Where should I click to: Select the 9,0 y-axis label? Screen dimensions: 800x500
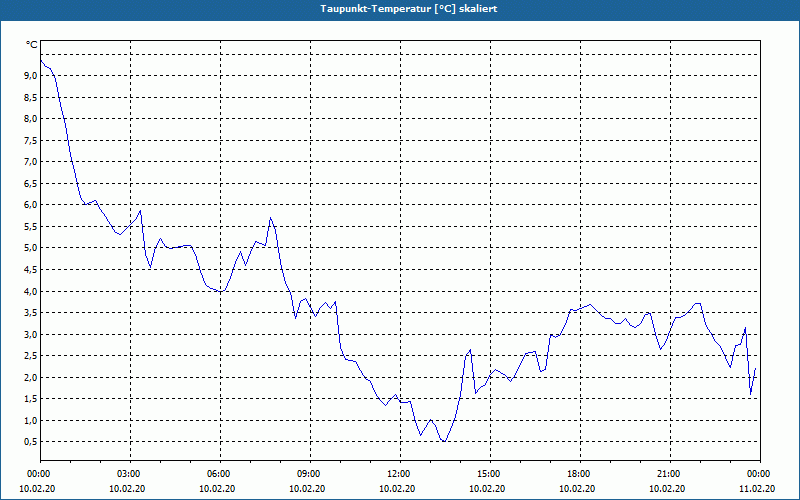(31, 76)
